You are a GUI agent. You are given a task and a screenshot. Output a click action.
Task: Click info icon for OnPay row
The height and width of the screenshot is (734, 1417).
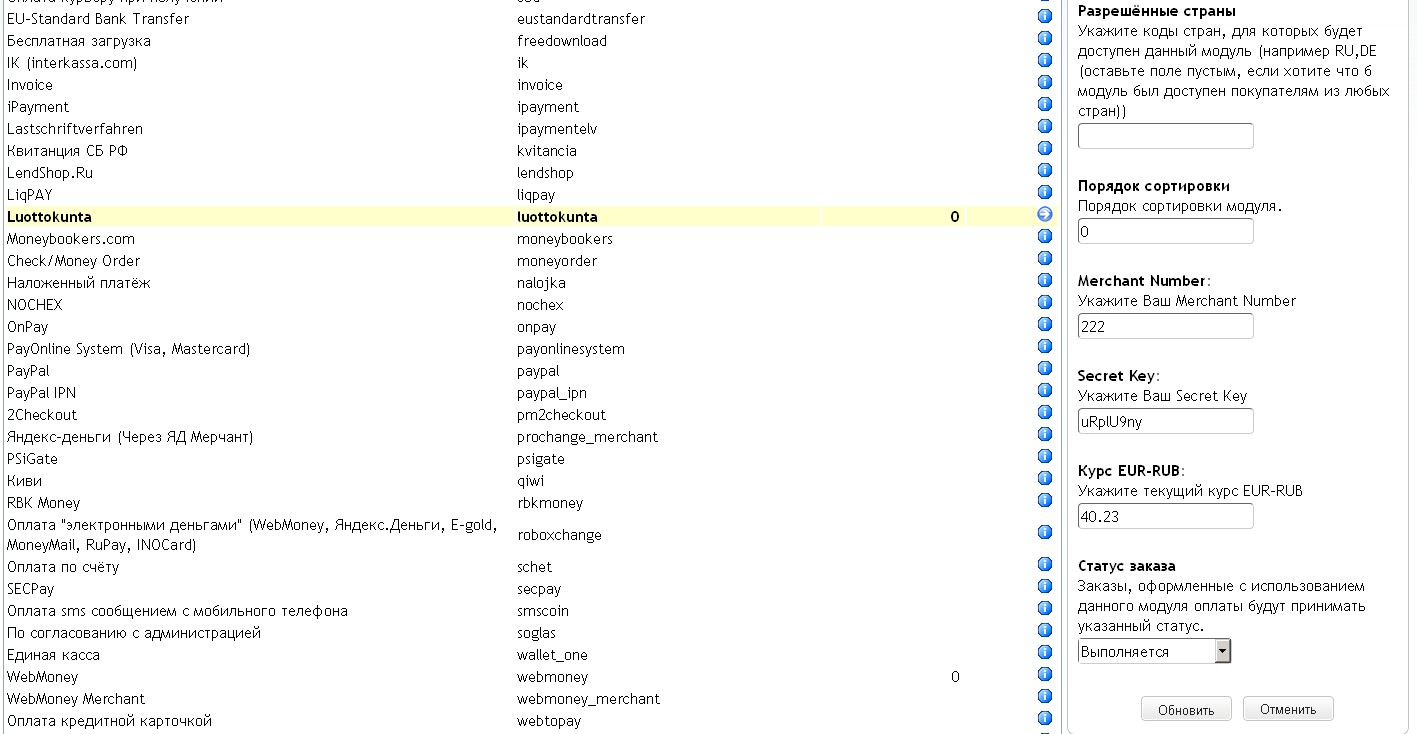(x=1045, y=324)
